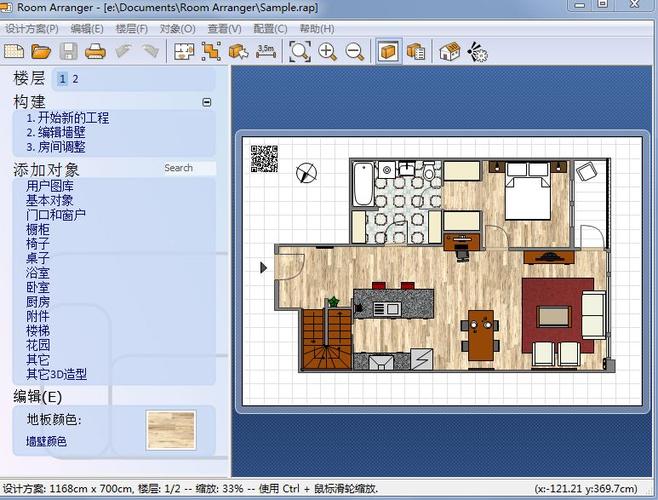The width and height of the screenshot is (658, 500).
Task: Expand the 门口和窗户 category
Action: click(x=56, y=215)
